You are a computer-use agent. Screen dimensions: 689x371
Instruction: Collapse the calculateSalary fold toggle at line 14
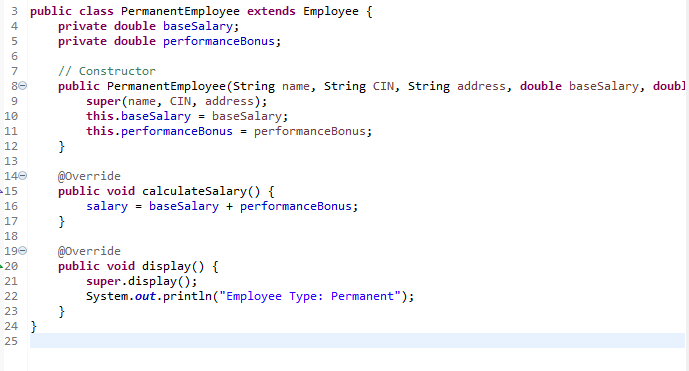pyautogui.click(x=23, y=176)
